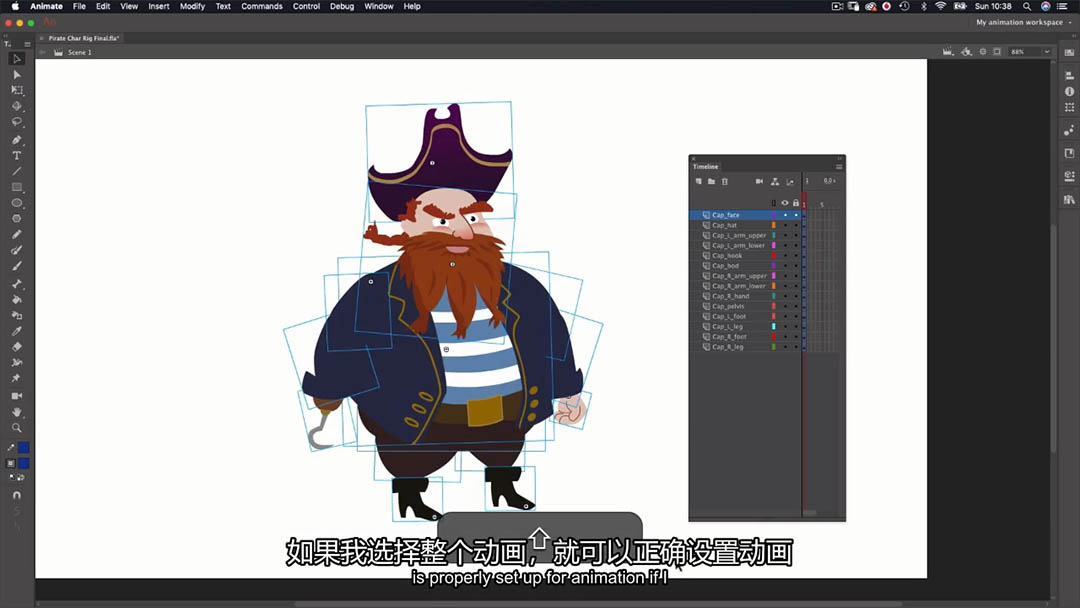This screenshot has height=608, width=1080.
Task: Open the Edit Scene dropdown
Action: [x=948, y=52]
